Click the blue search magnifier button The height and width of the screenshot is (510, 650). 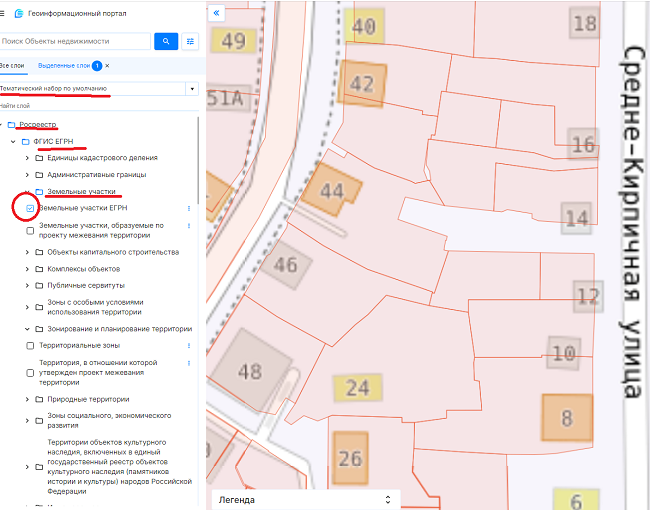pos(166,41)
